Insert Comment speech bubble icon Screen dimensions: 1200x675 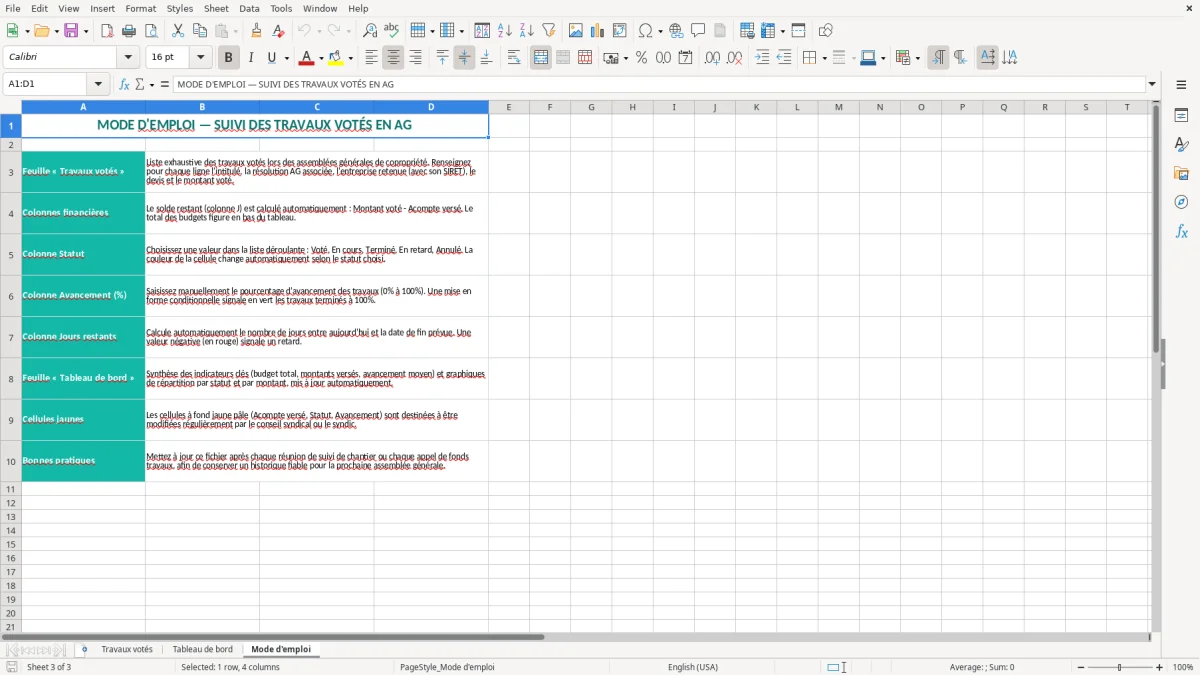698,31
